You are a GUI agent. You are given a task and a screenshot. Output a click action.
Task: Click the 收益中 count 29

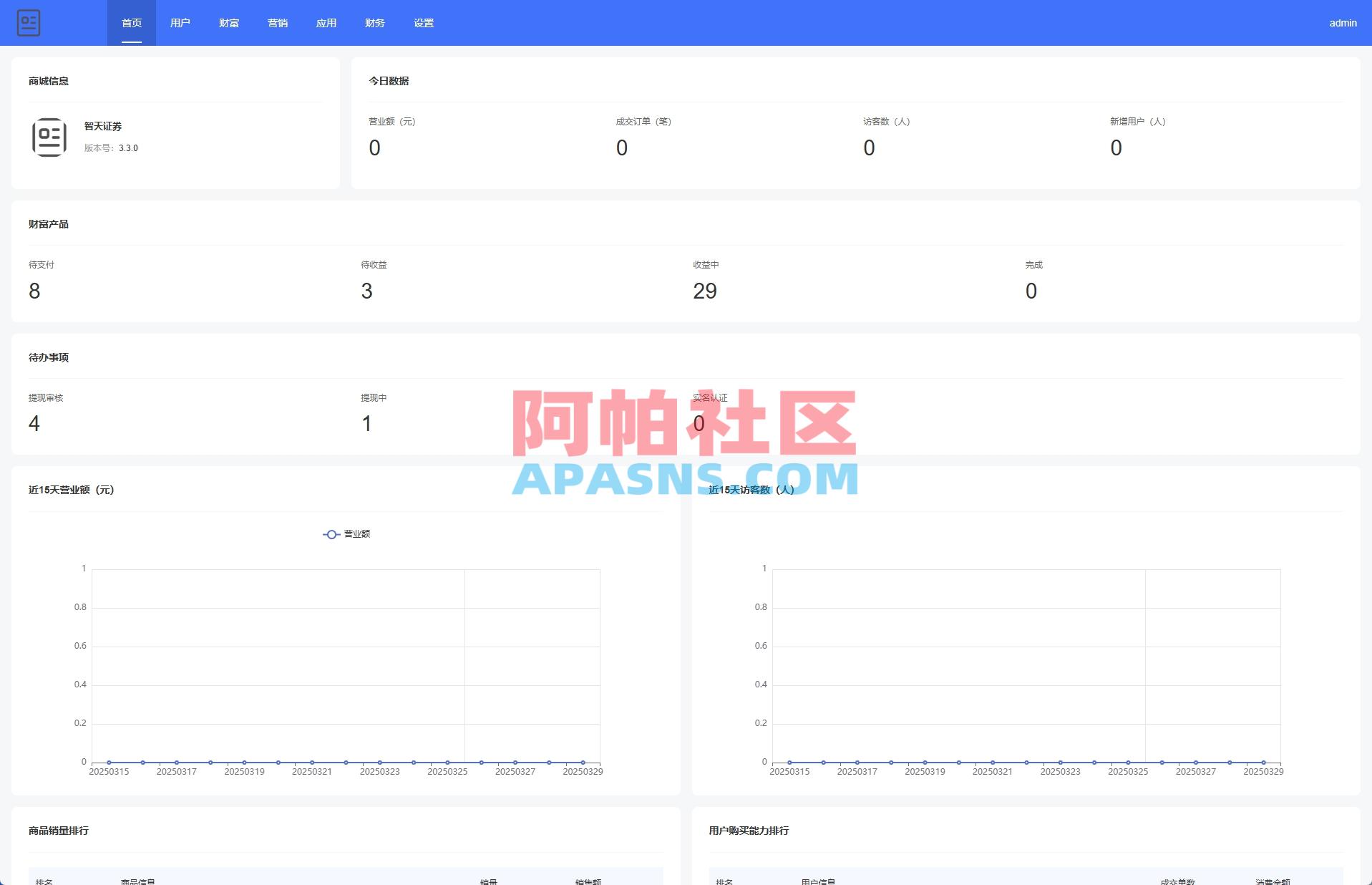pyautogui.click(x=706, y=291)
